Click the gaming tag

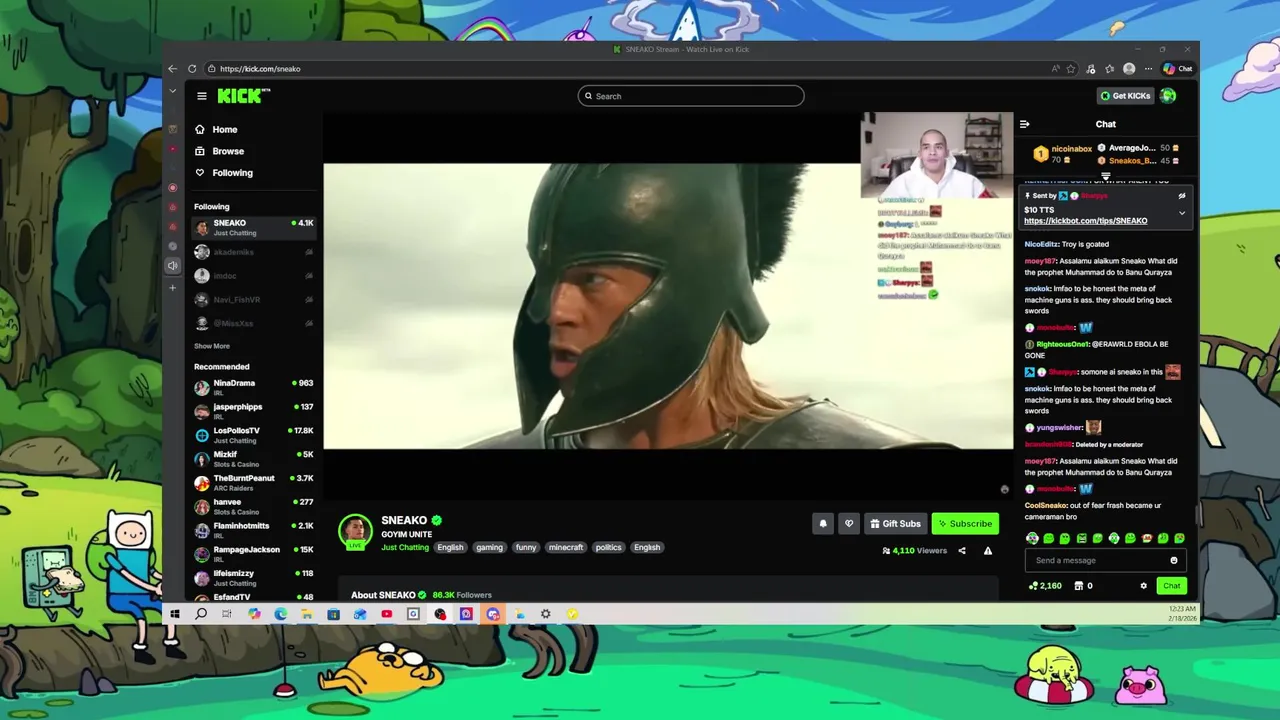tap(489, 547)
